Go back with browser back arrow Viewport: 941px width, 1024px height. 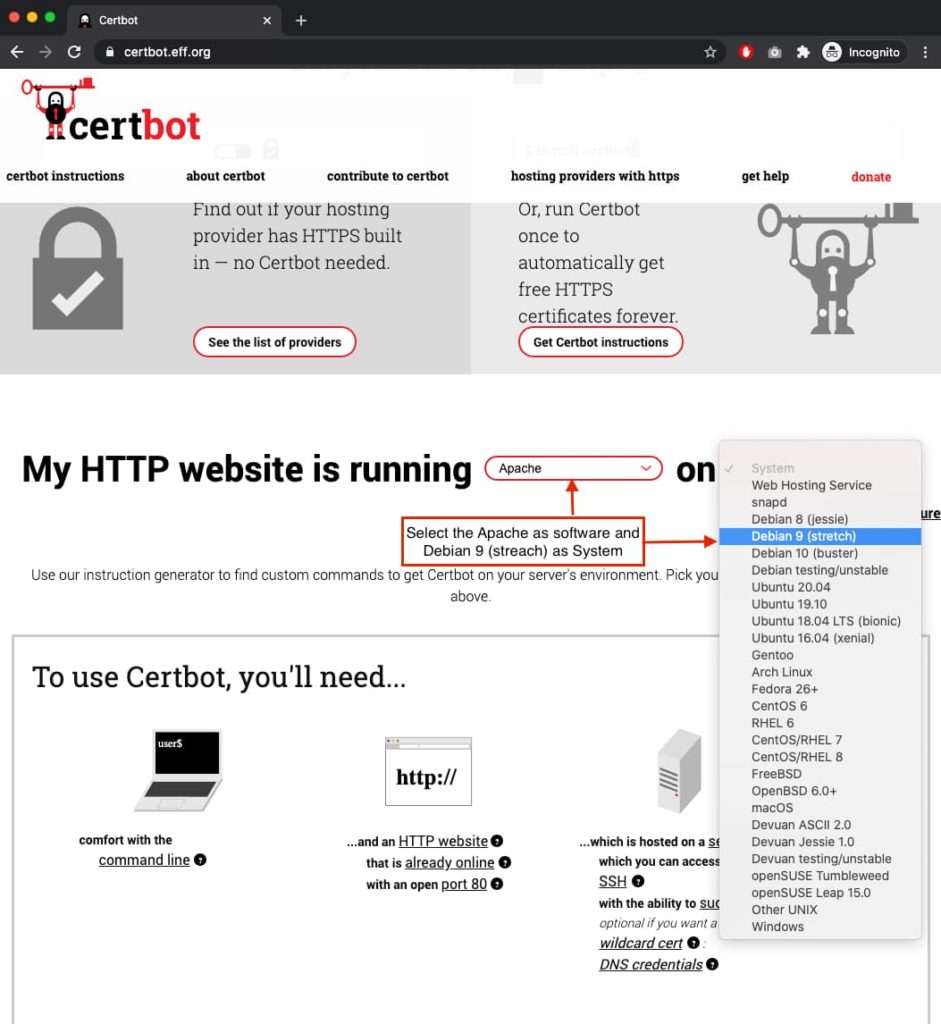pyautogui.click(x=17, y=52)
